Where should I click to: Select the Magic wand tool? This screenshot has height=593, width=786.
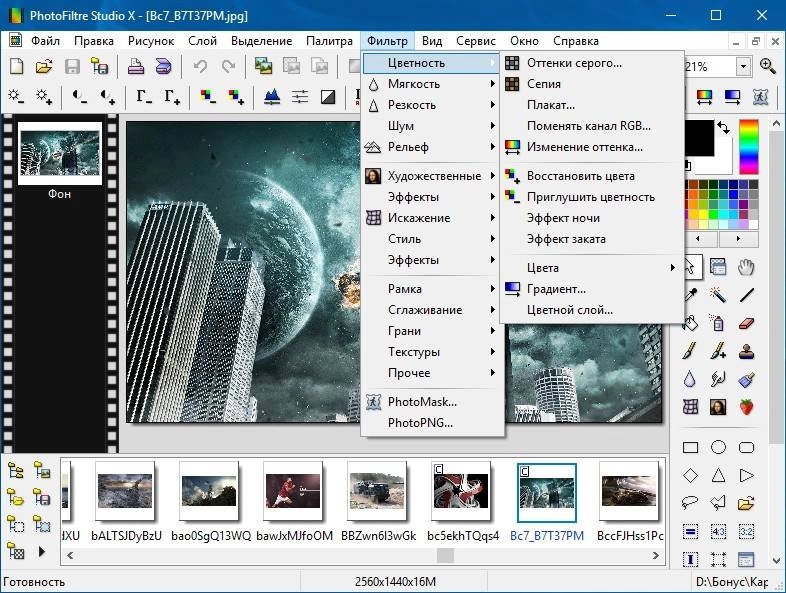[x=718, y=295]
